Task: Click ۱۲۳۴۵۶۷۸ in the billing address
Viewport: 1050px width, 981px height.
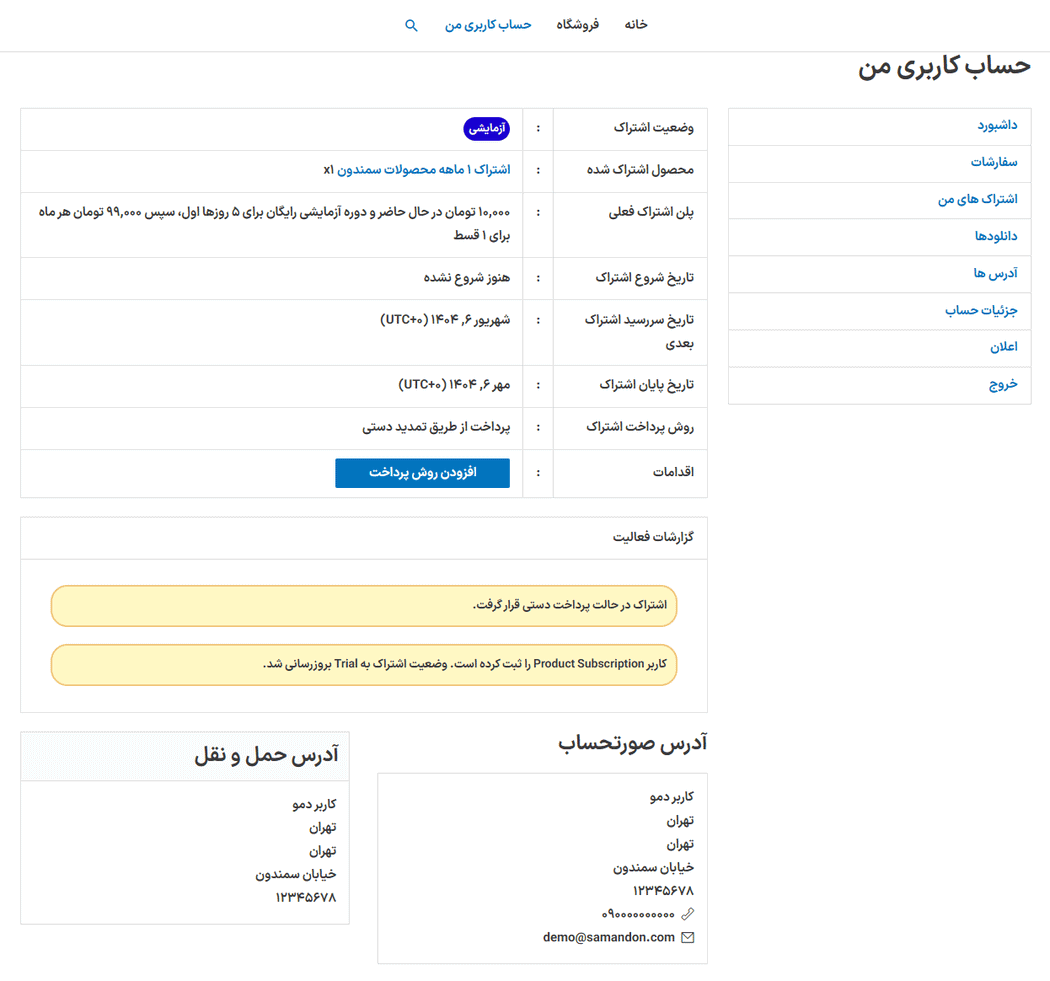Action: 664,891
